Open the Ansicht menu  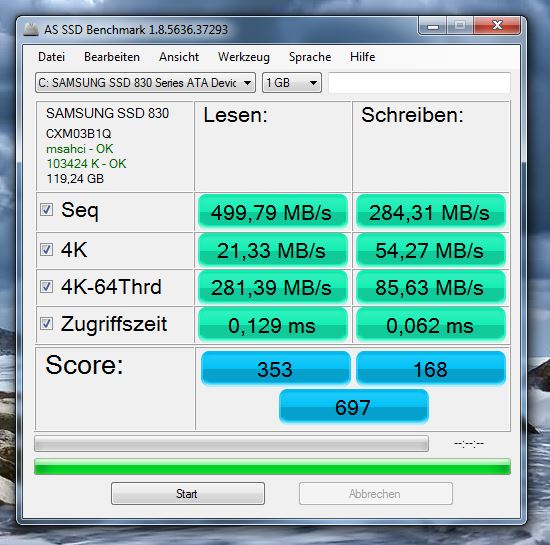click(x=179, y=57)
